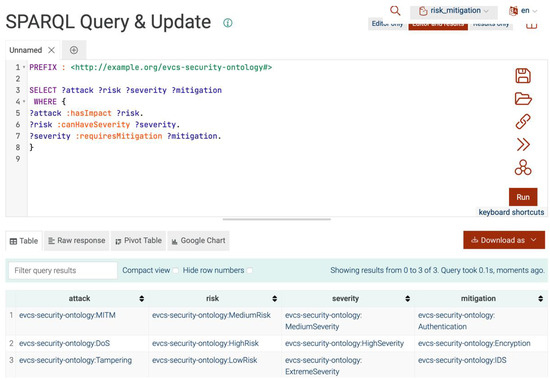Open the risk_mitigation repository dropdown

point(454,11)
